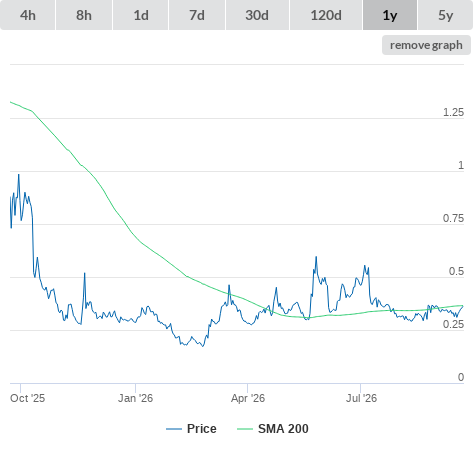
Task: Switch chart to the 5y range
Action: [446, 15]
